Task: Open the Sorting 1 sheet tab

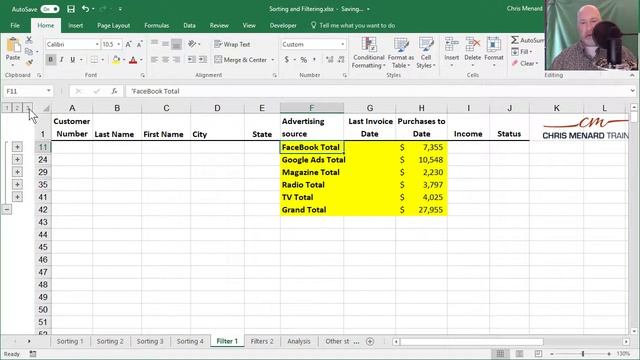Action: (x=70, y=341)
